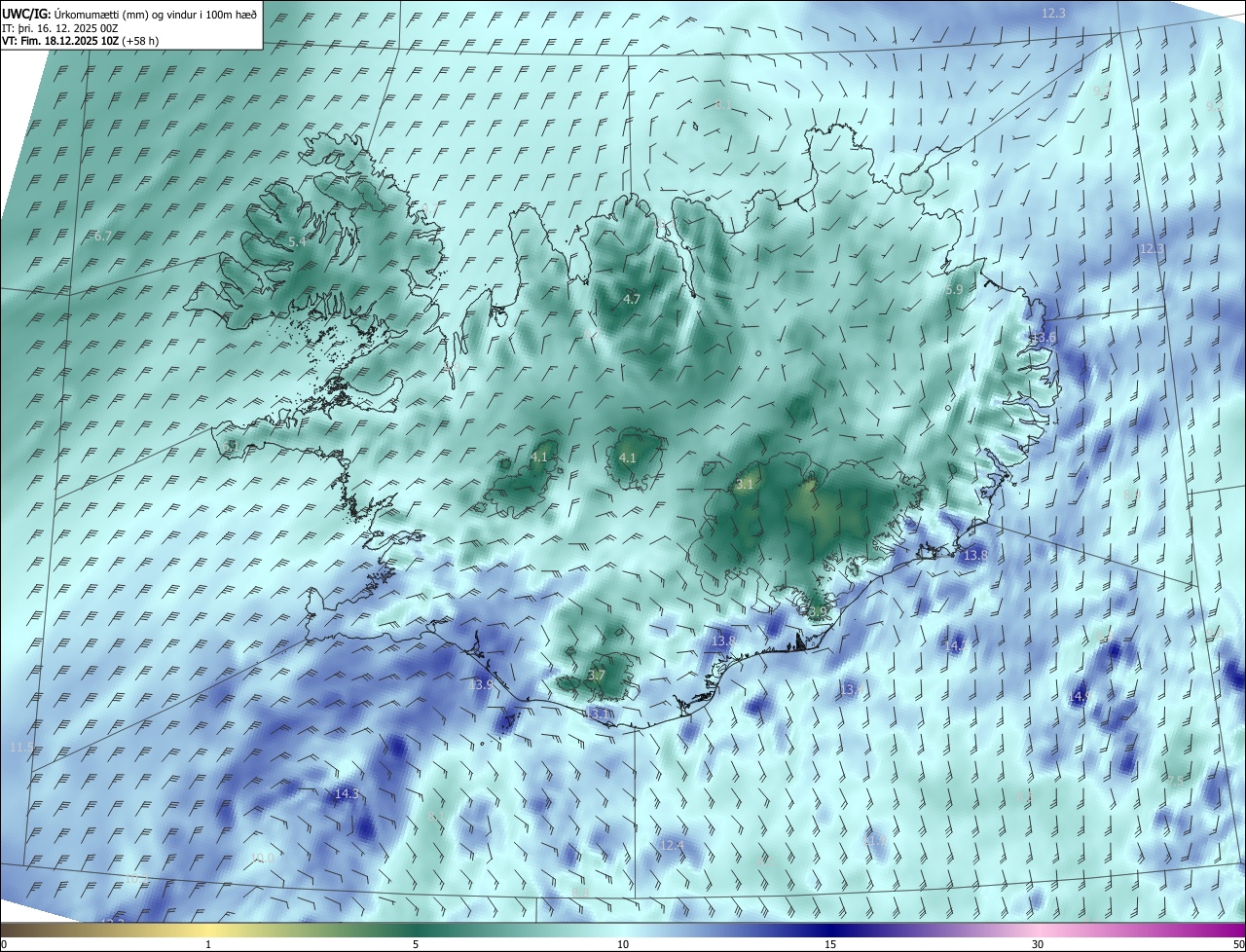The width and height of the screenshot is (1246, 952).
Task: Click the 15 tick label on the color scale
Action: (x=830, y=944)
